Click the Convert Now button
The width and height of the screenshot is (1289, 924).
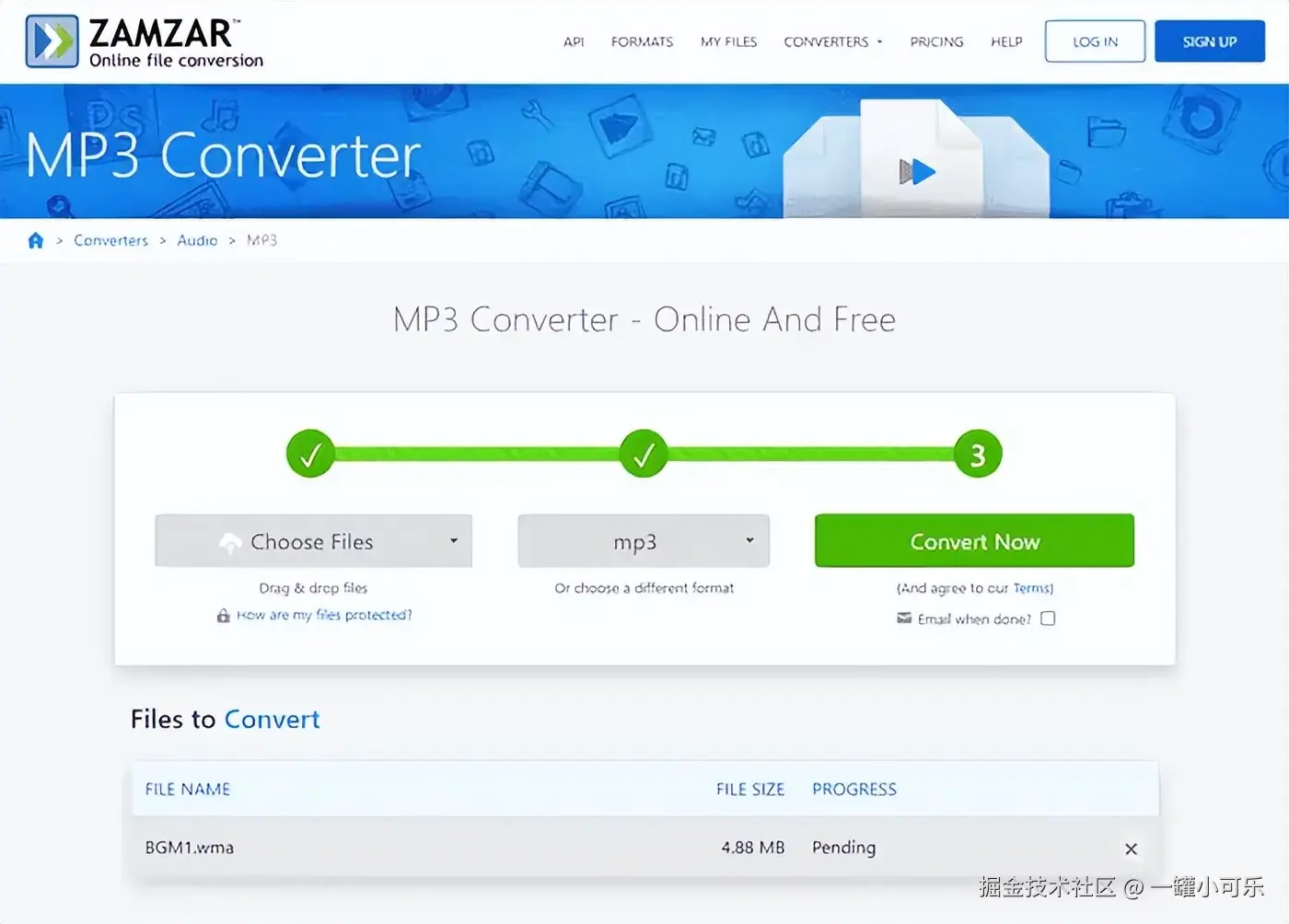974,541
